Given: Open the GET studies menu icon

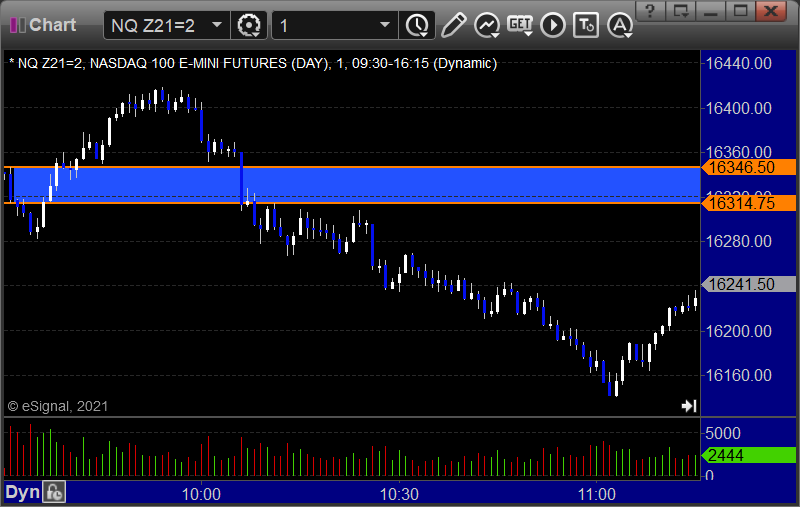Looking at the screenshot, I should point(520,25).
